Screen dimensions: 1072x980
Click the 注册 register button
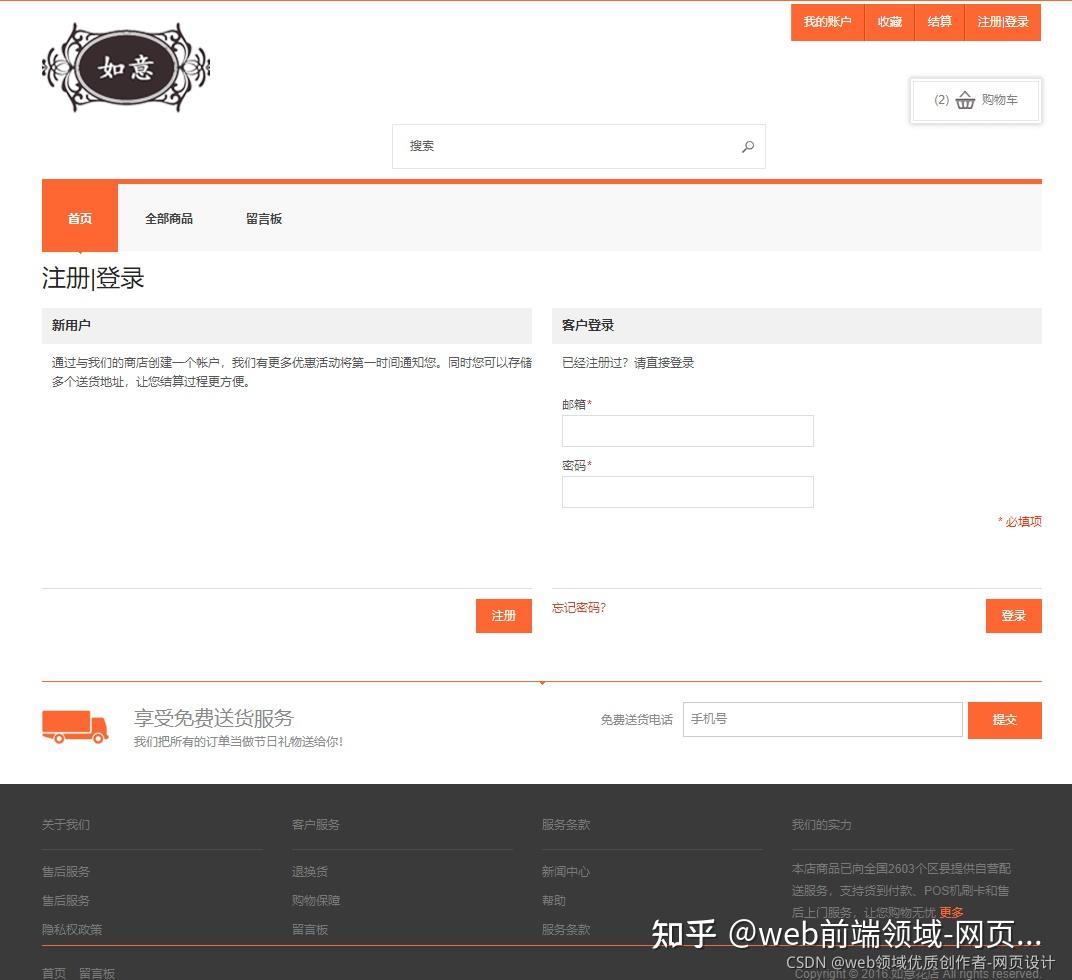point(503,616)
